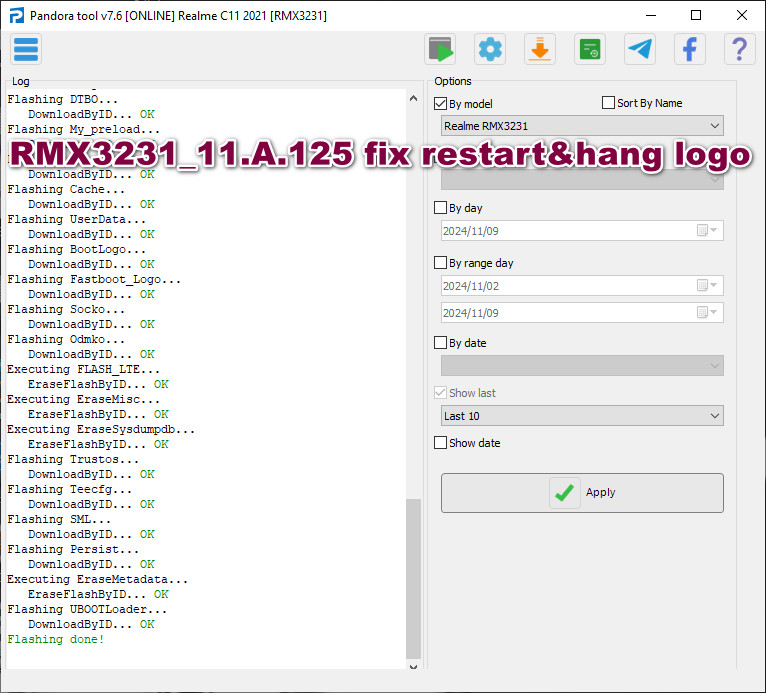This screenshot has height=693, width=766.
Task: Open settings with the blue gear icon
Action: pos(490,49)
